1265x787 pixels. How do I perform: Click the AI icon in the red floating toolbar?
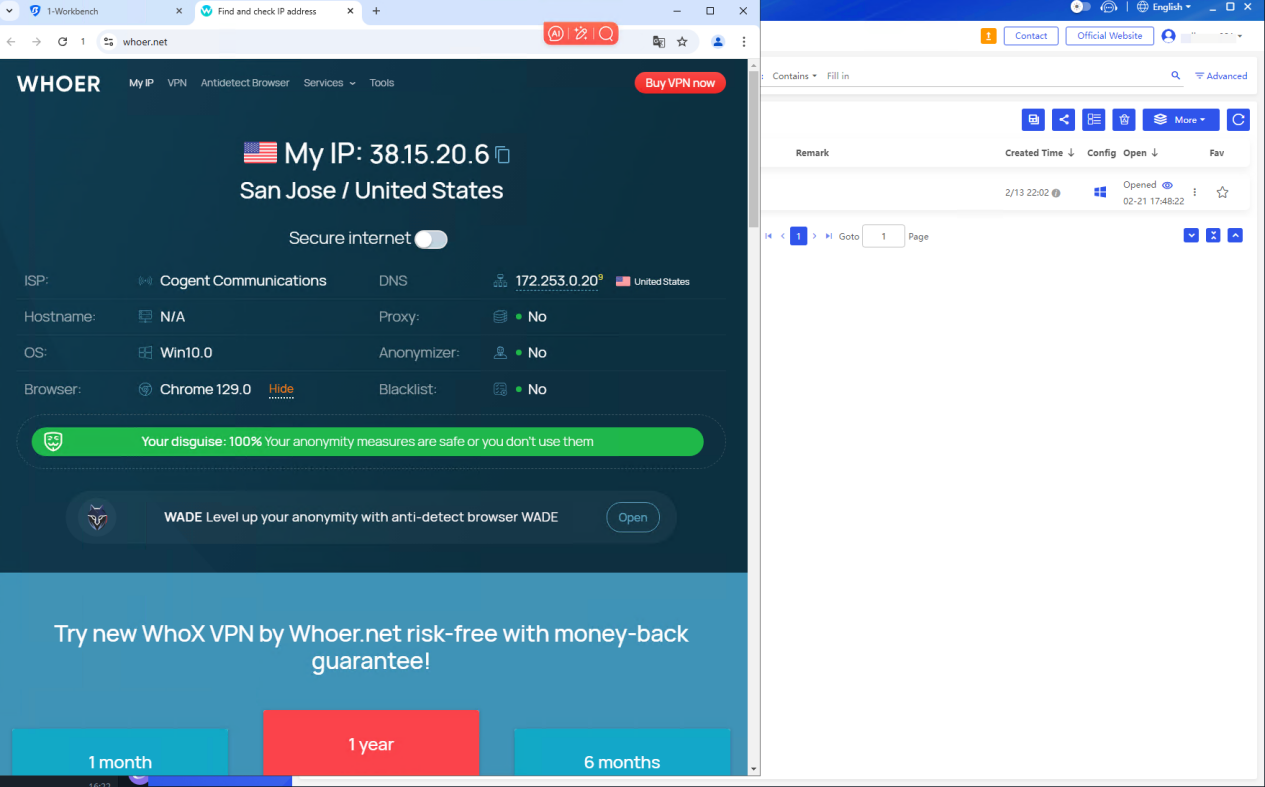tap(556, 34)
